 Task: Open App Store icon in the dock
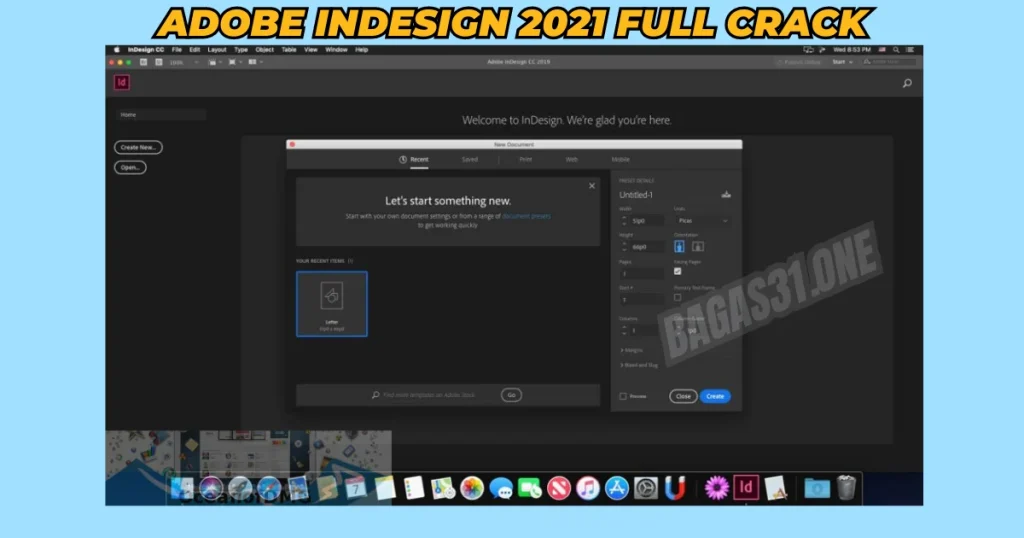616,488
